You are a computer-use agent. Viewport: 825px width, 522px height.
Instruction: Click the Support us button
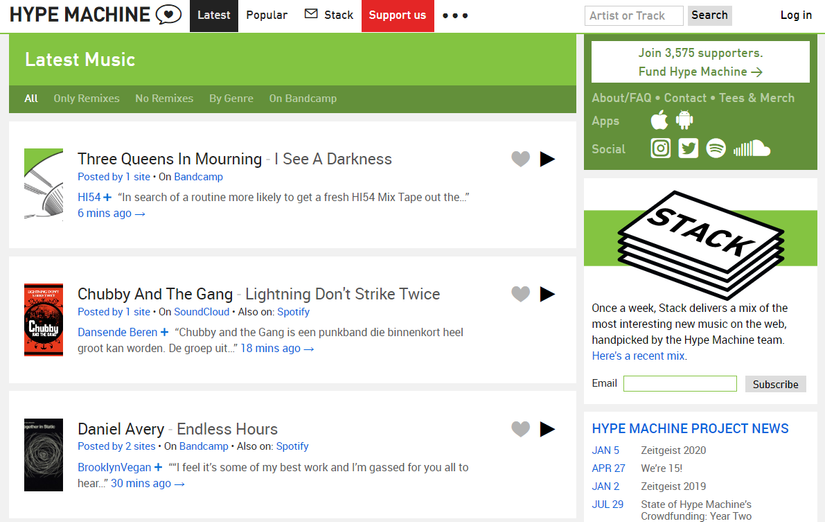(x=397, y=15)
